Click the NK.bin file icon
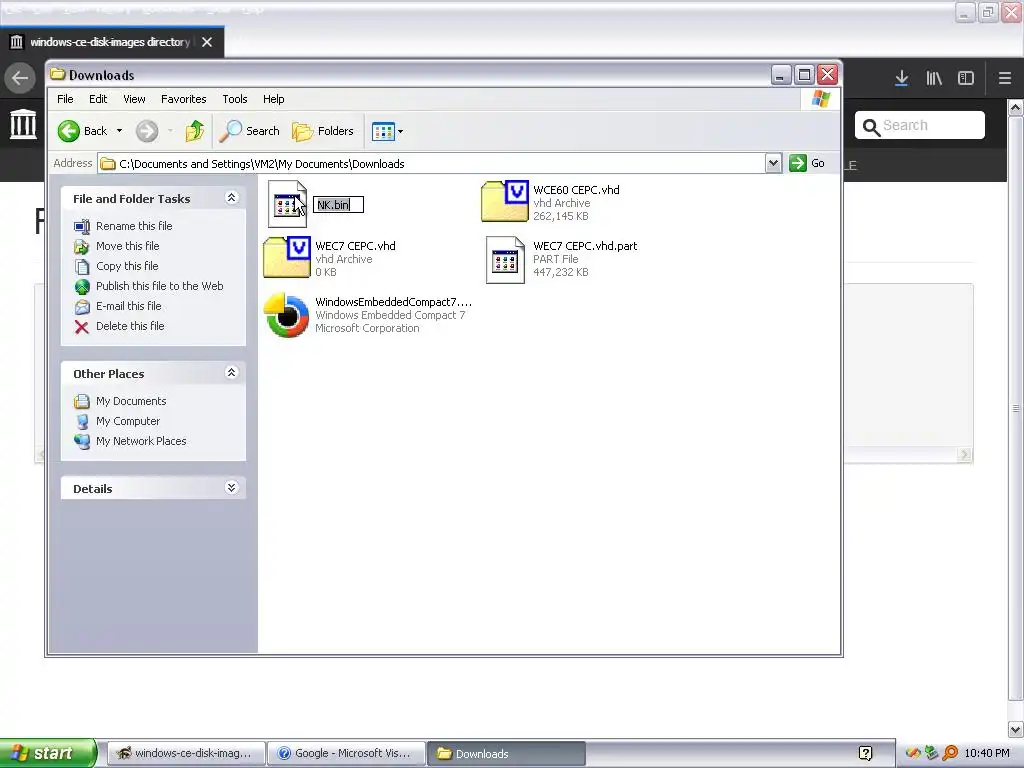1024x768 pixels. [287, 204]
